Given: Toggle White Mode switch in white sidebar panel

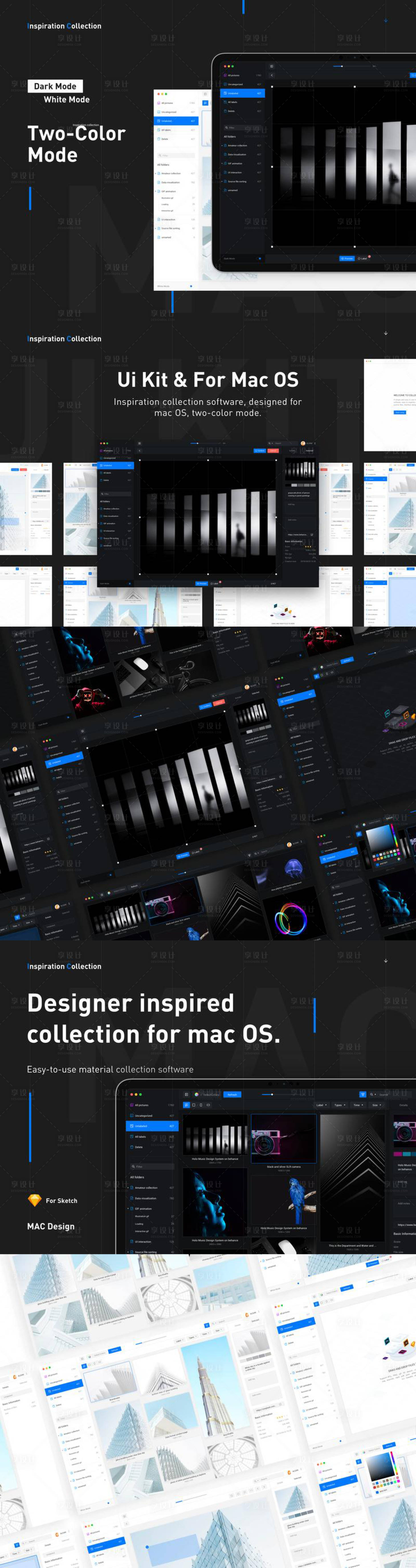Looking at the screenshot, I should 191,286.
